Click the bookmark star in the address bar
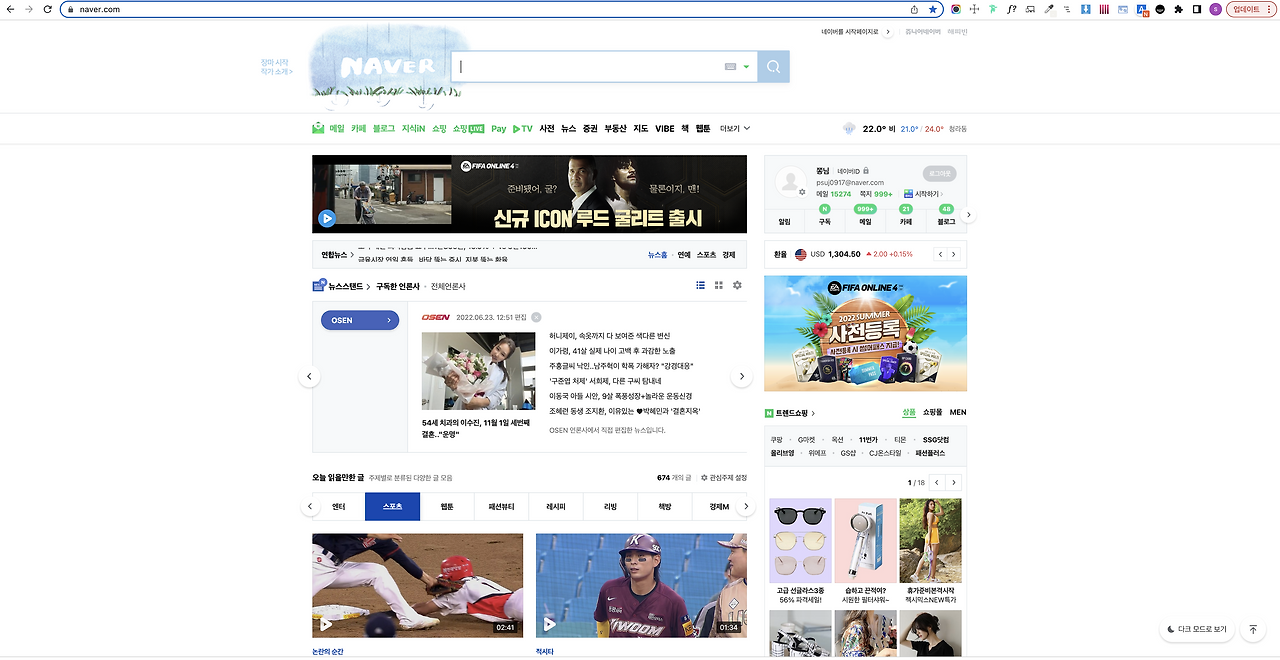 (934, 9)
